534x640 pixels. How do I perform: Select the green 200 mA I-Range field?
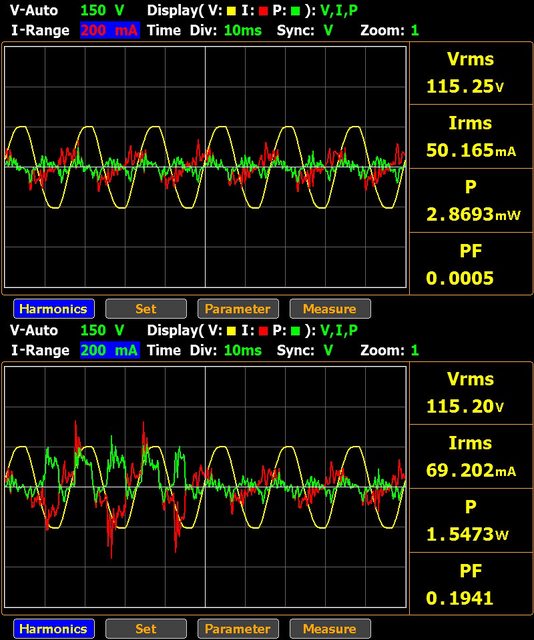(110, 350)
